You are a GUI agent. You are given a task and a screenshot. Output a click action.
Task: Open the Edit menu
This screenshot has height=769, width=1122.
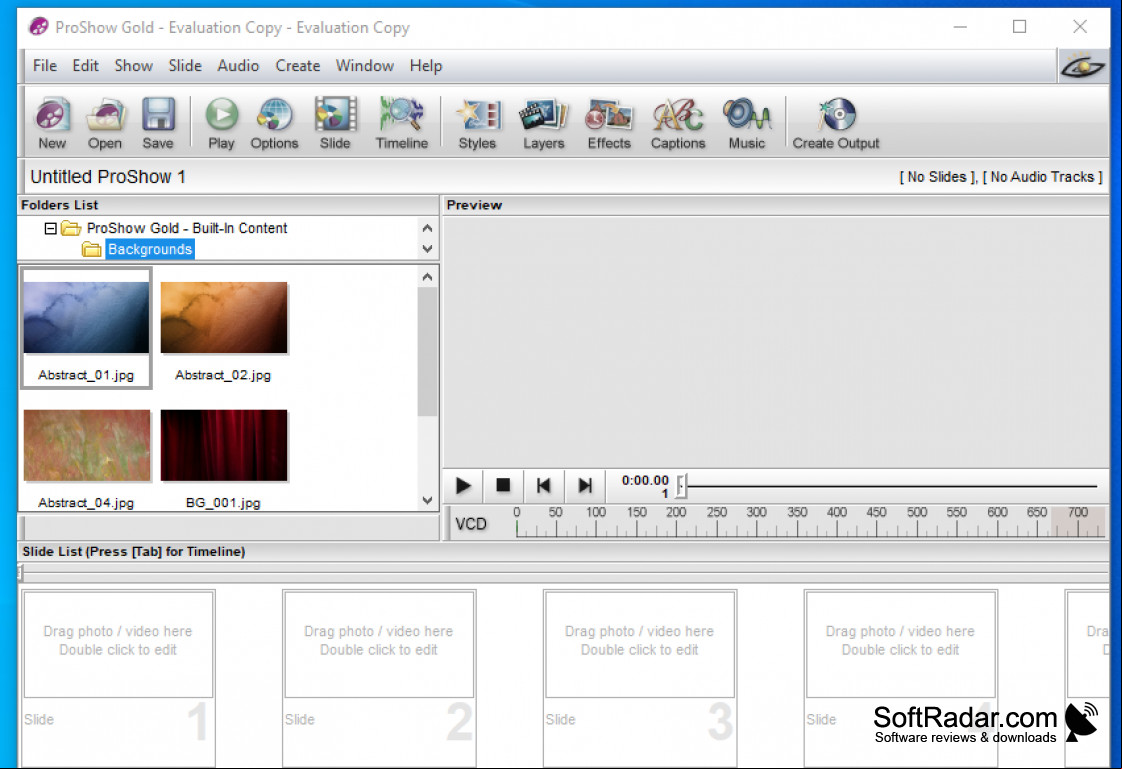click(85, 66)
